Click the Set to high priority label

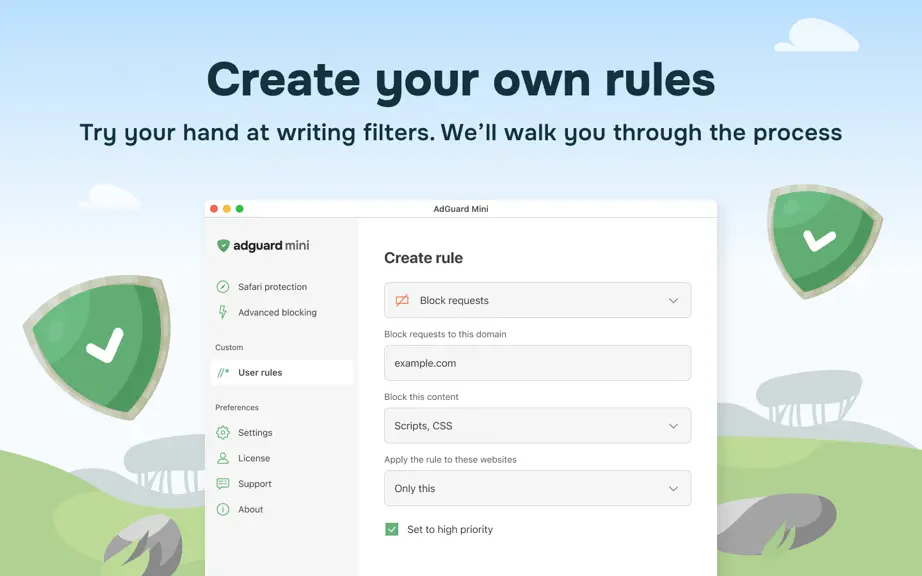click(x=450, y=530)
